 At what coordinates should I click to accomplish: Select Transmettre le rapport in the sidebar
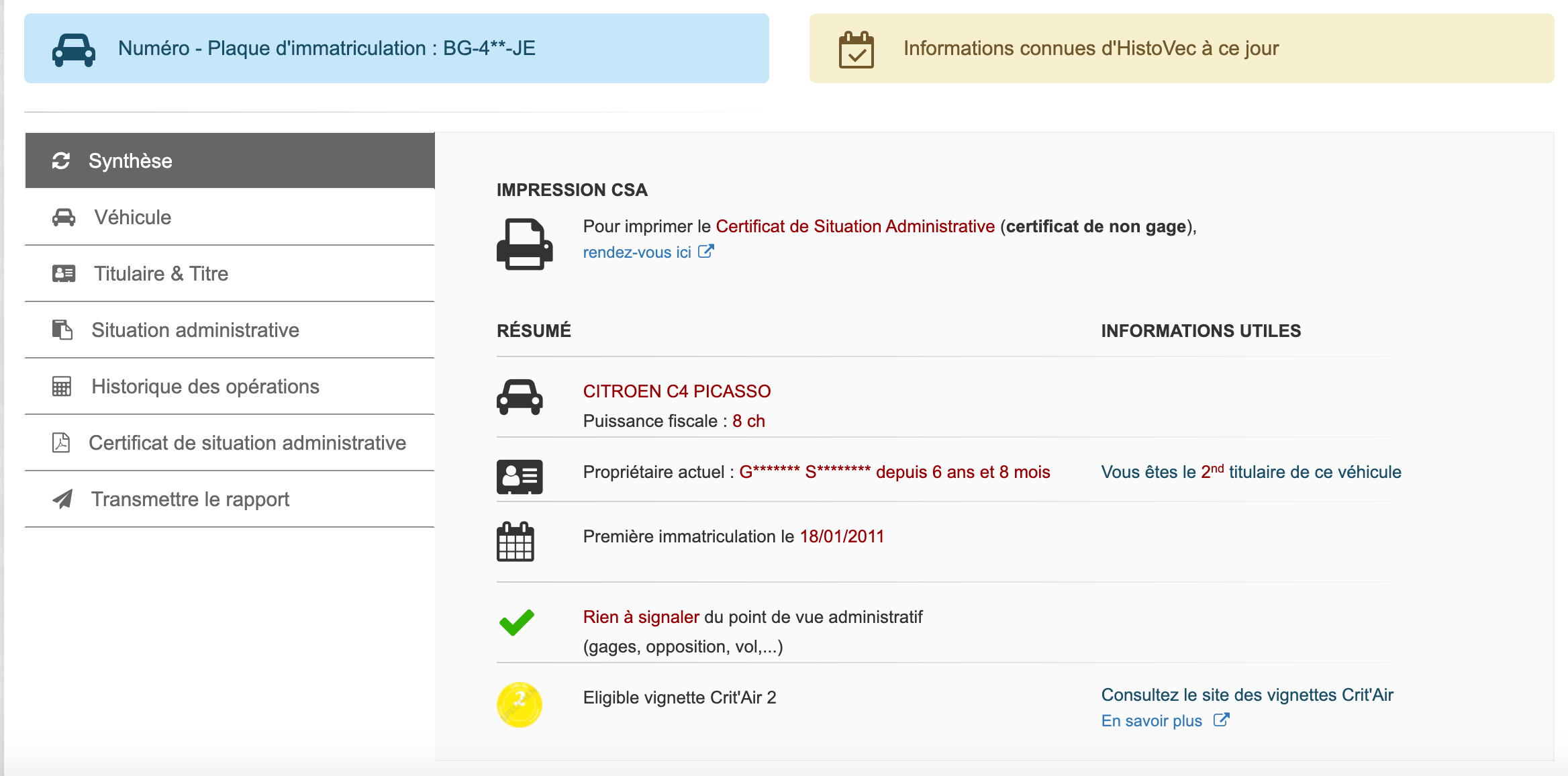(x=230, y=499)
